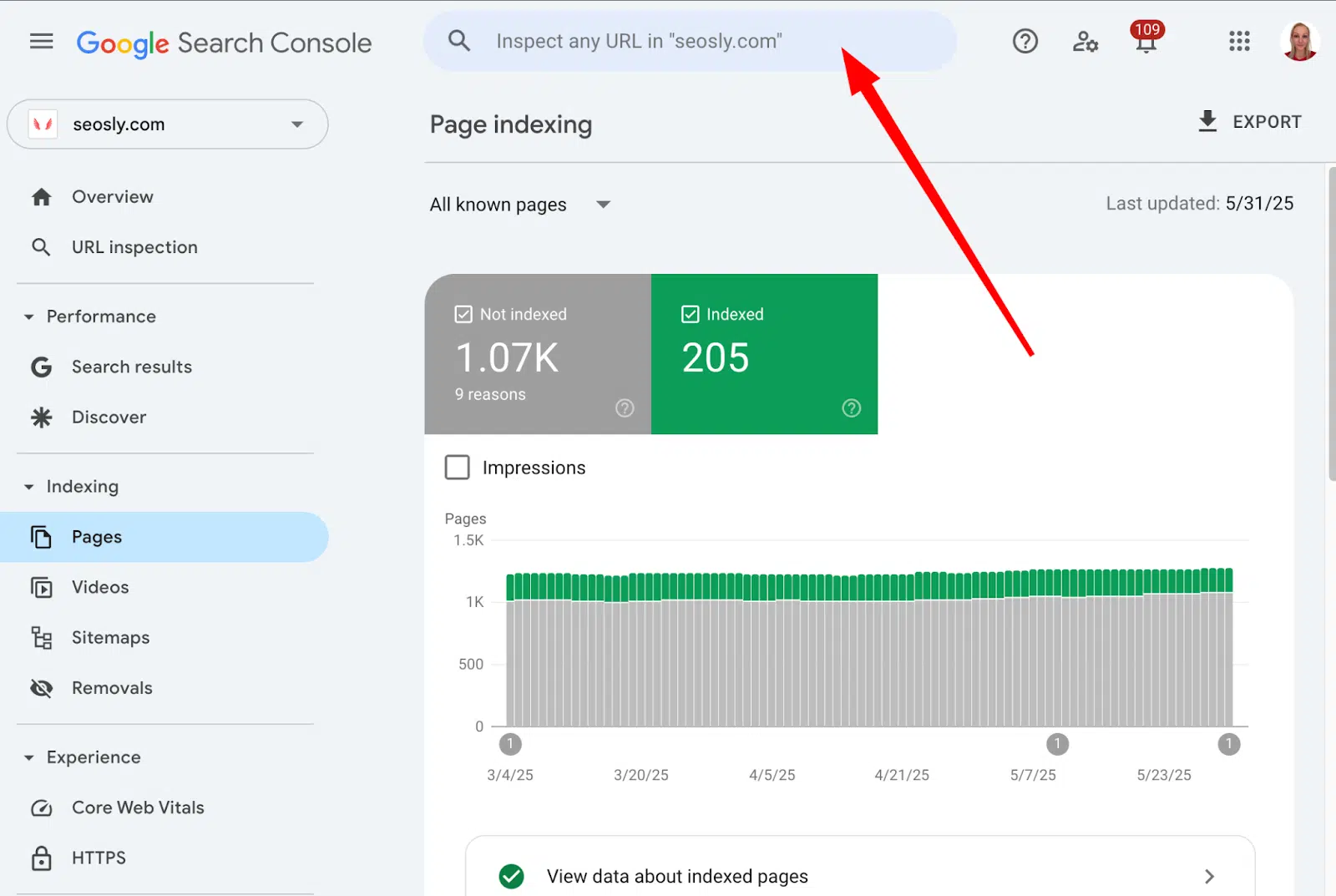Image resolution: width=1336 pixels, height=896 pixels.
Task: Go to Core Web Vitals page
Action: click(137, 807)
